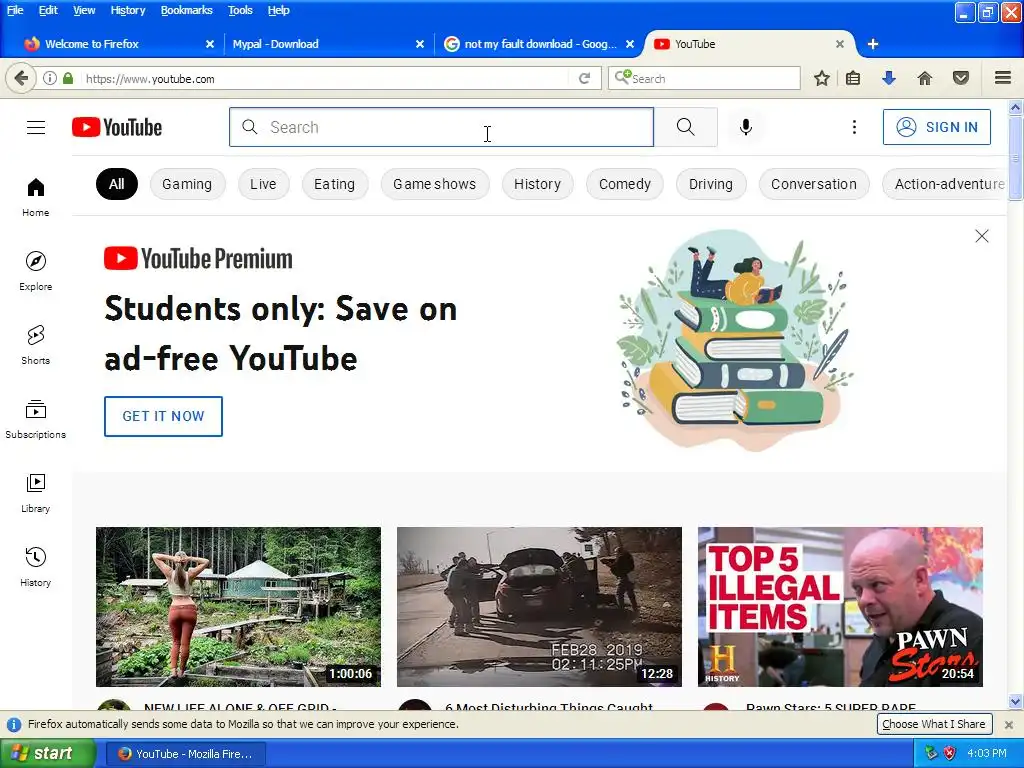
Task: Click the YouTube logo
Action: pyautogui.click(x=117, y=127)
